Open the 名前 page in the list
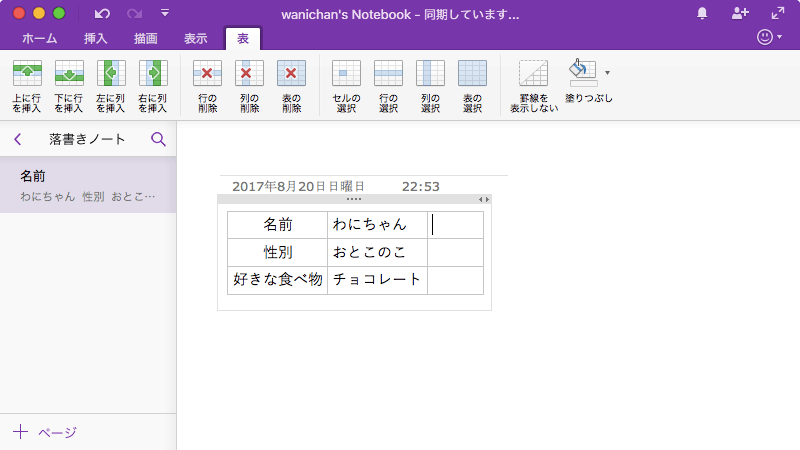 point(88,185)
